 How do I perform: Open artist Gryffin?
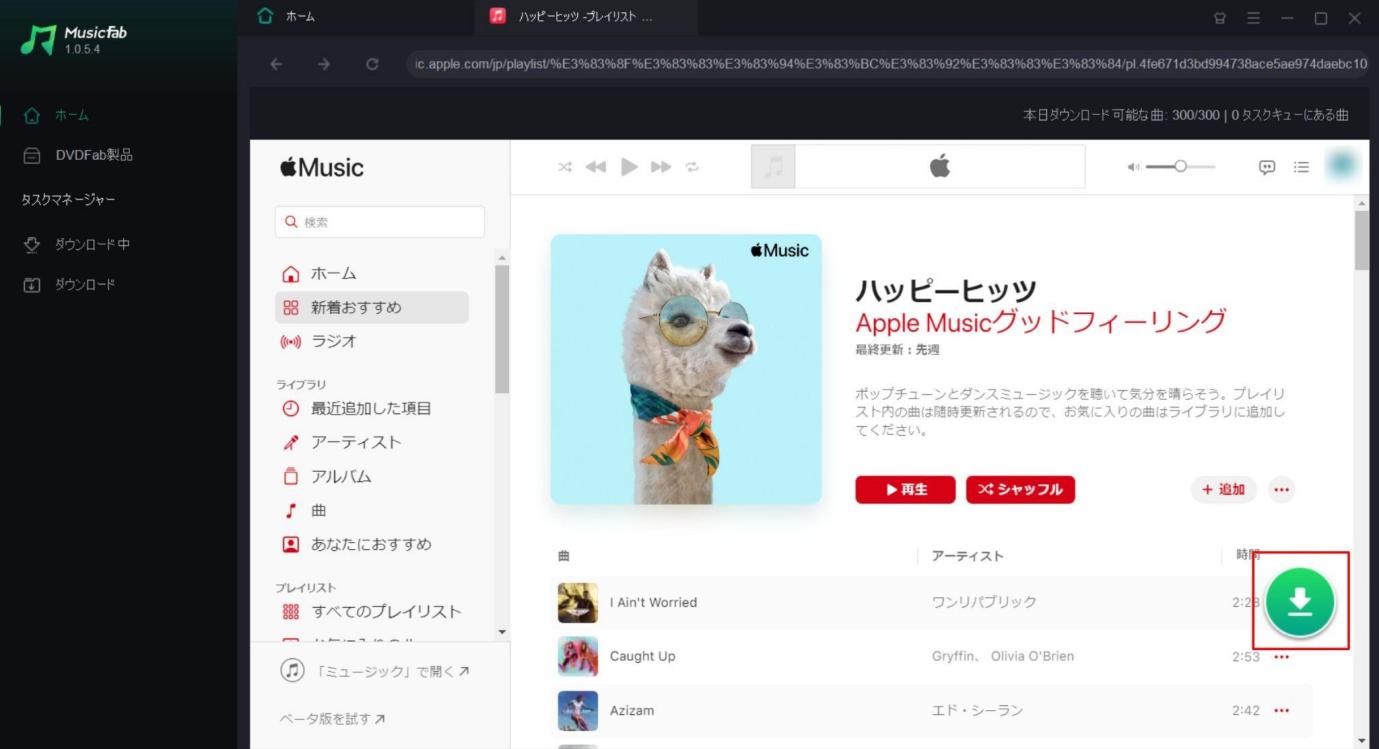(x=953, y=656)
